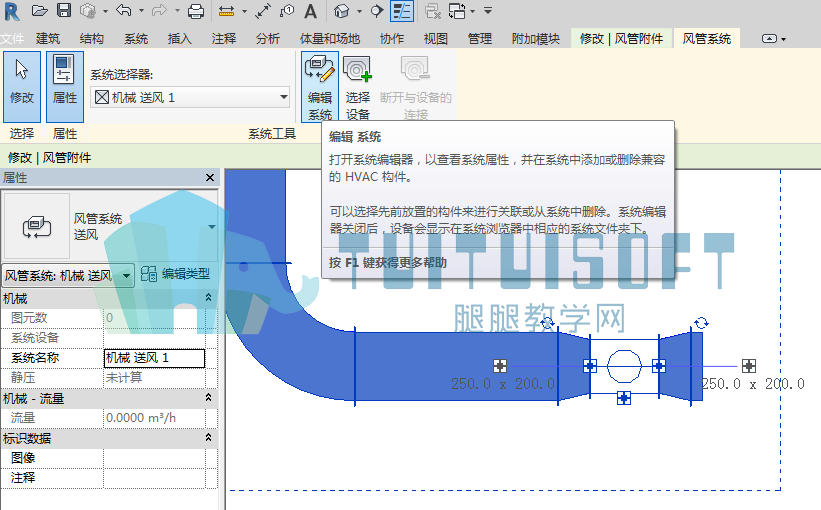Click the Undo arrow icon

[124, 10]
